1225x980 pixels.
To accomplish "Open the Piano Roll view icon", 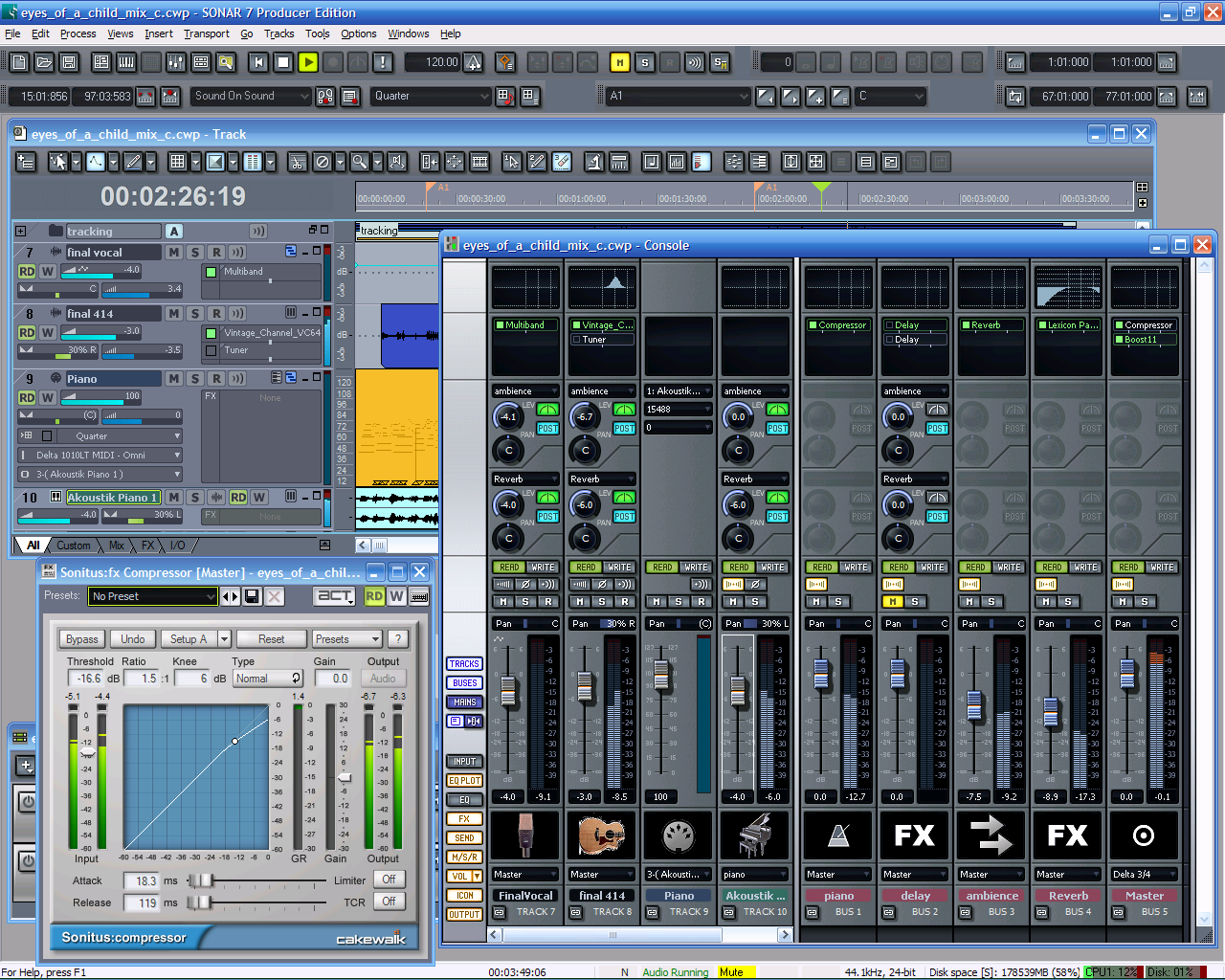I will coord(126,62).
